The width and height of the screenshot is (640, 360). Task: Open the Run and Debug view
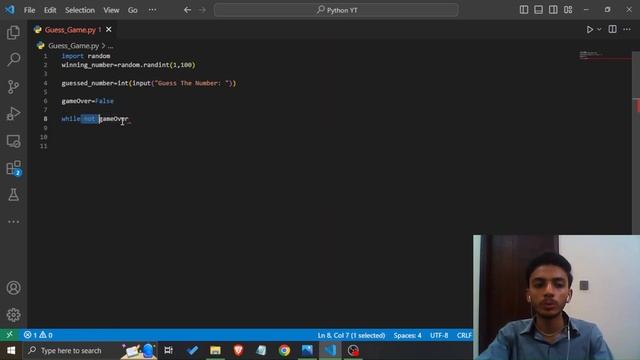tap(13, 114)
